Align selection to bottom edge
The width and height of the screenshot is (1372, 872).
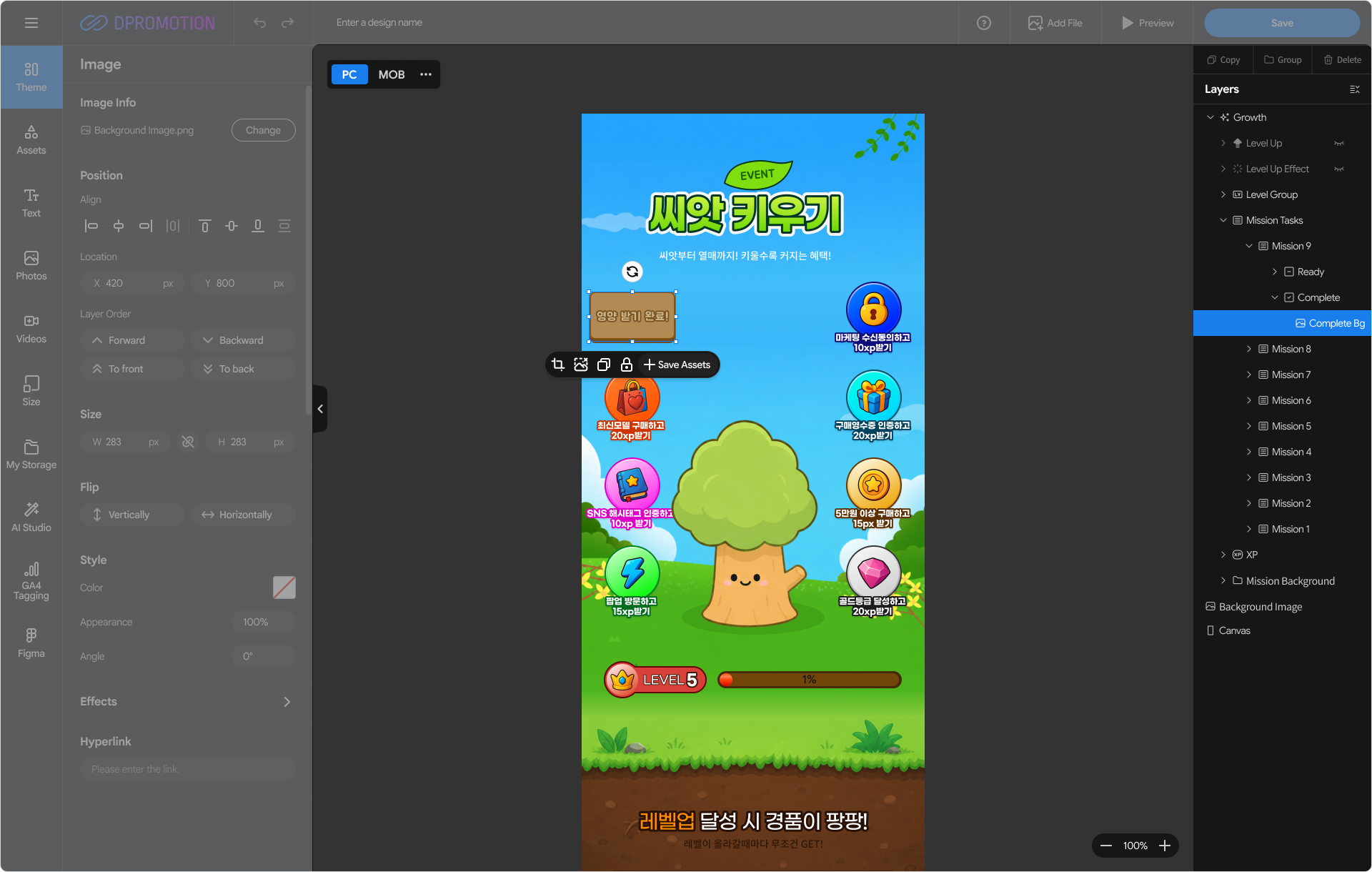pos(258,226)
